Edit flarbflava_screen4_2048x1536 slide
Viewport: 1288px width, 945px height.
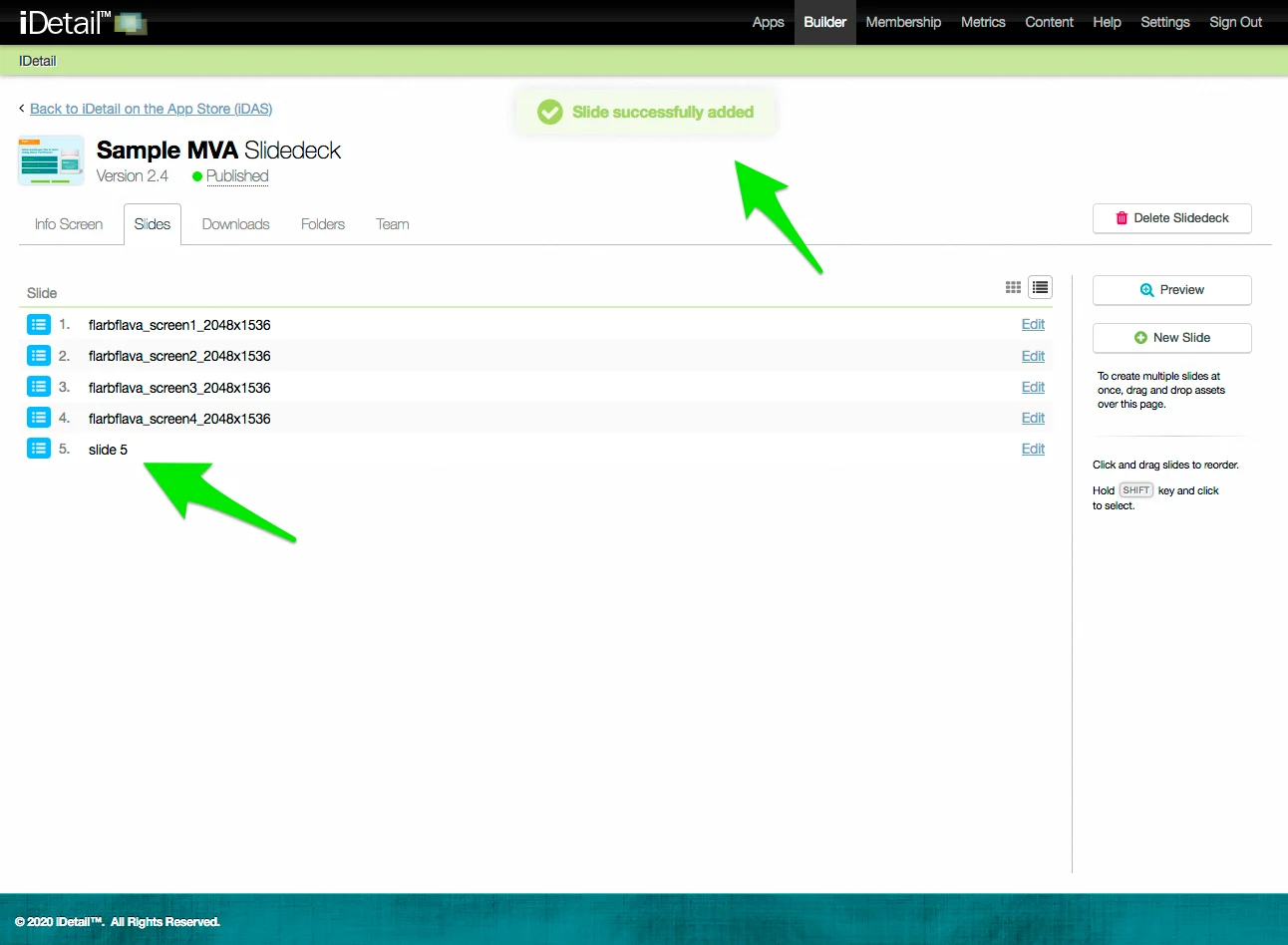[1033, 418]
